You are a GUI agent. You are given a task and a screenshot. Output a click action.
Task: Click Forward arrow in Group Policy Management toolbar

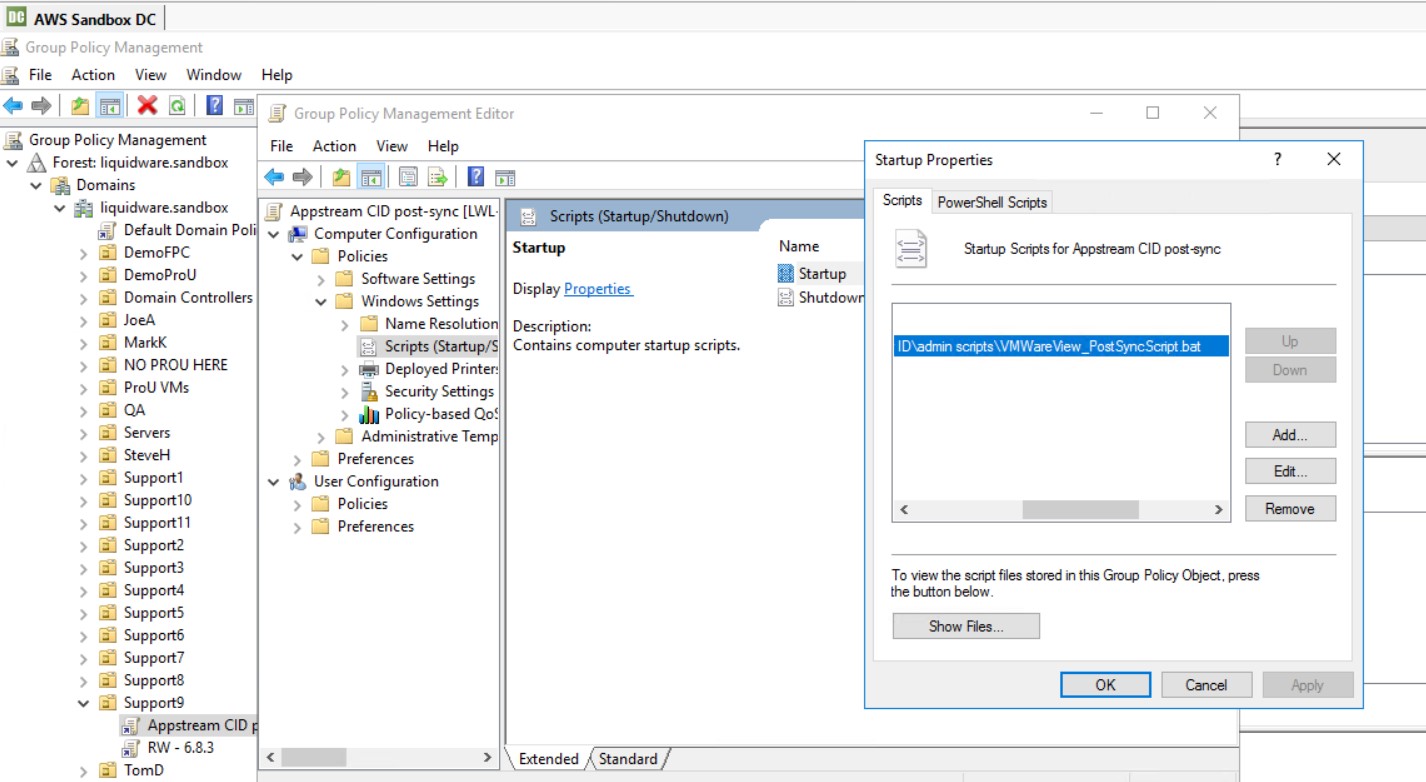point(41,106)
